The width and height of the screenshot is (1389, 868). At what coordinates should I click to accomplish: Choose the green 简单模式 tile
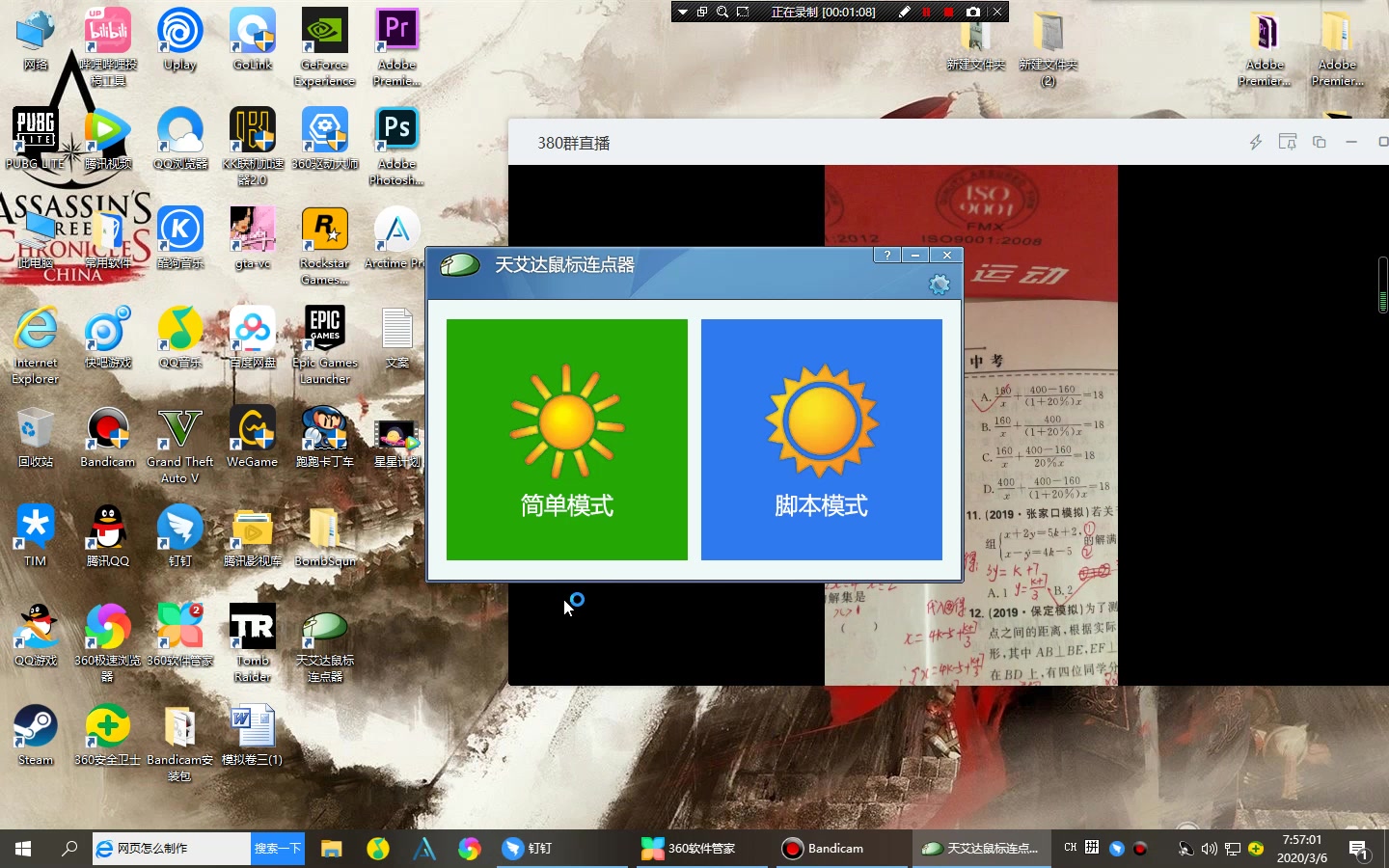pos(567,440)
